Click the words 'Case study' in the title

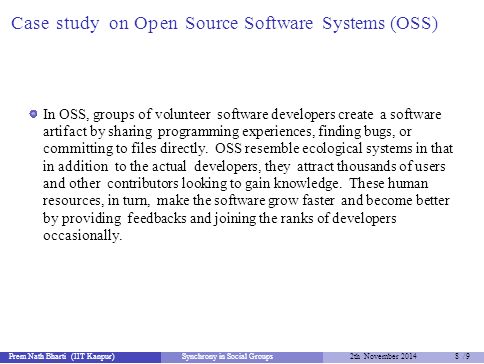(x=55, y=24)
